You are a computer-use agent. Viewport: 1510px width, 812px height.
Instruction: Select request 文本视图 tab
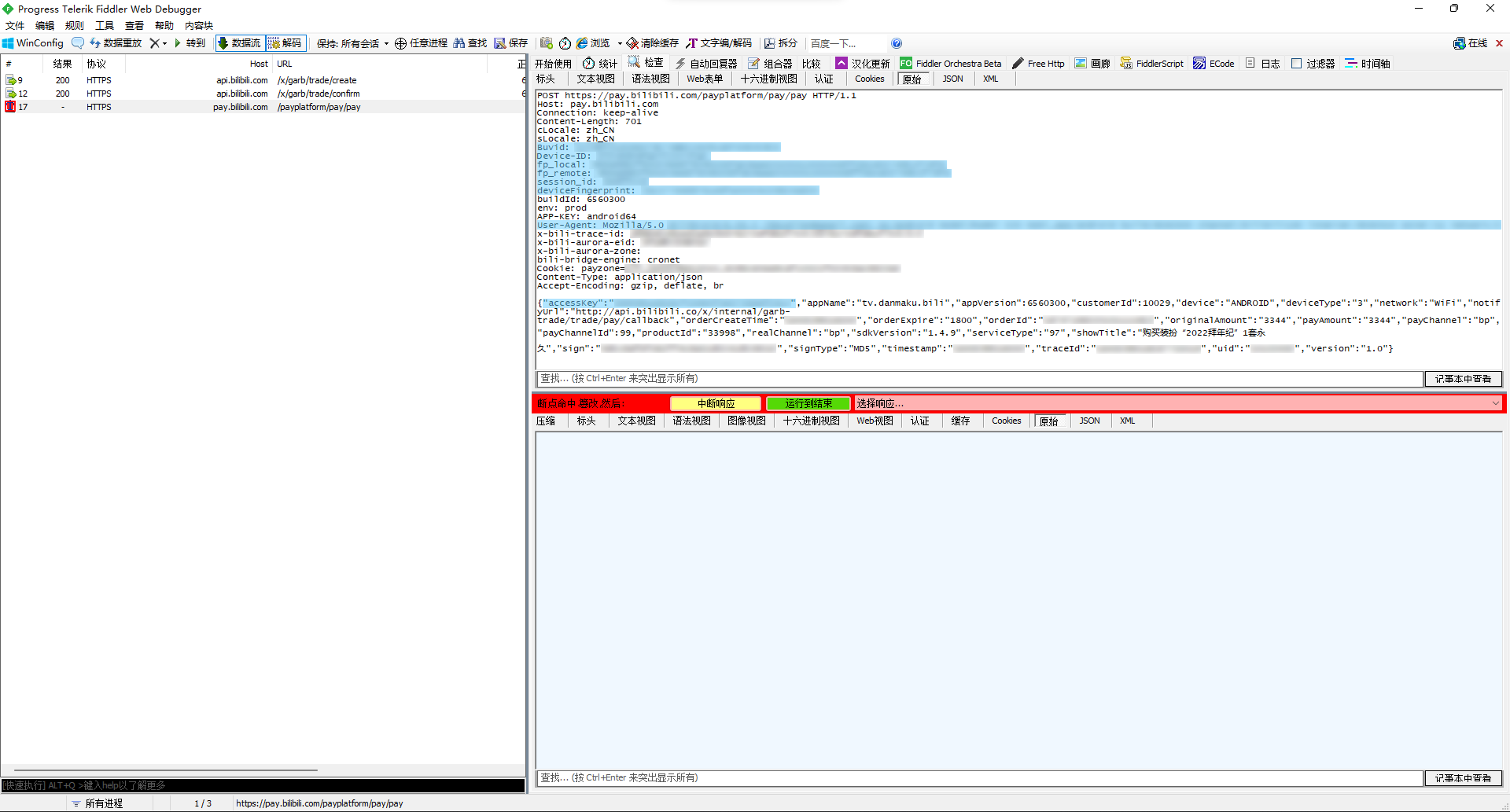595,79
